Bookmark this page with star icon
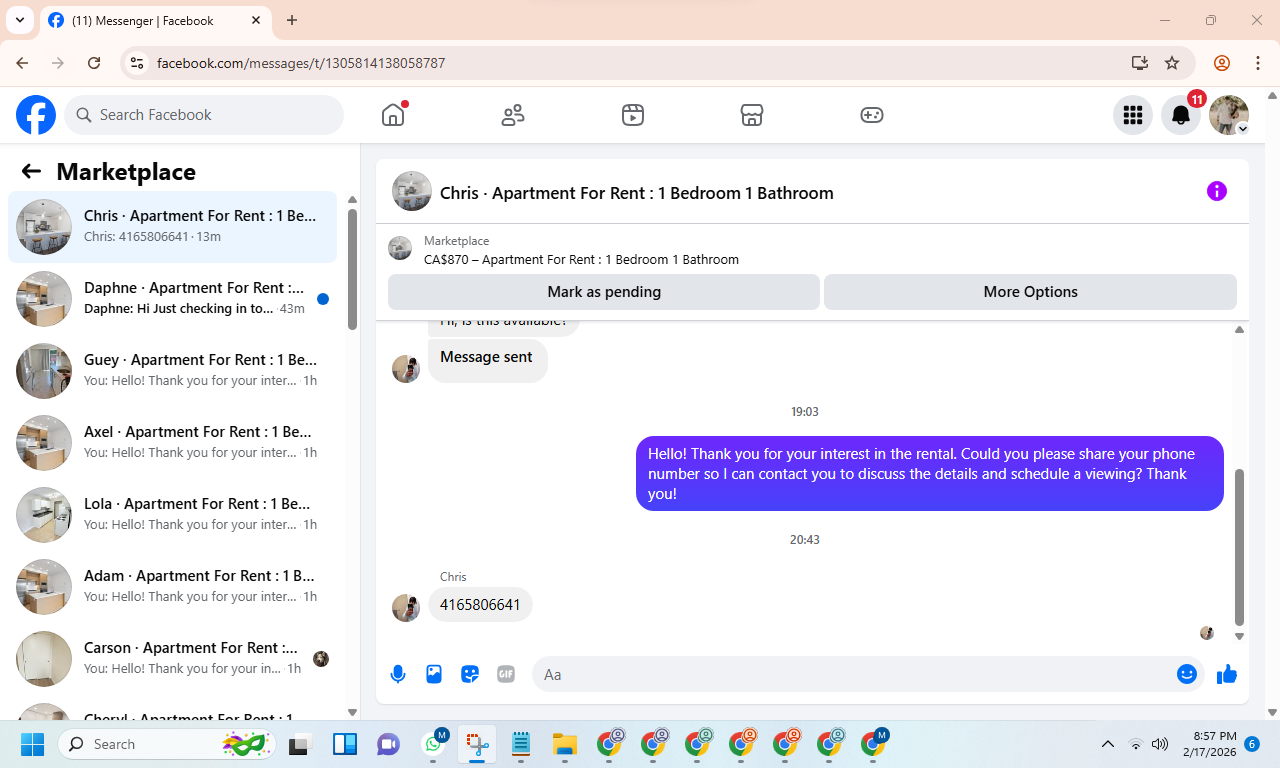 click(x=1172, y=63)
